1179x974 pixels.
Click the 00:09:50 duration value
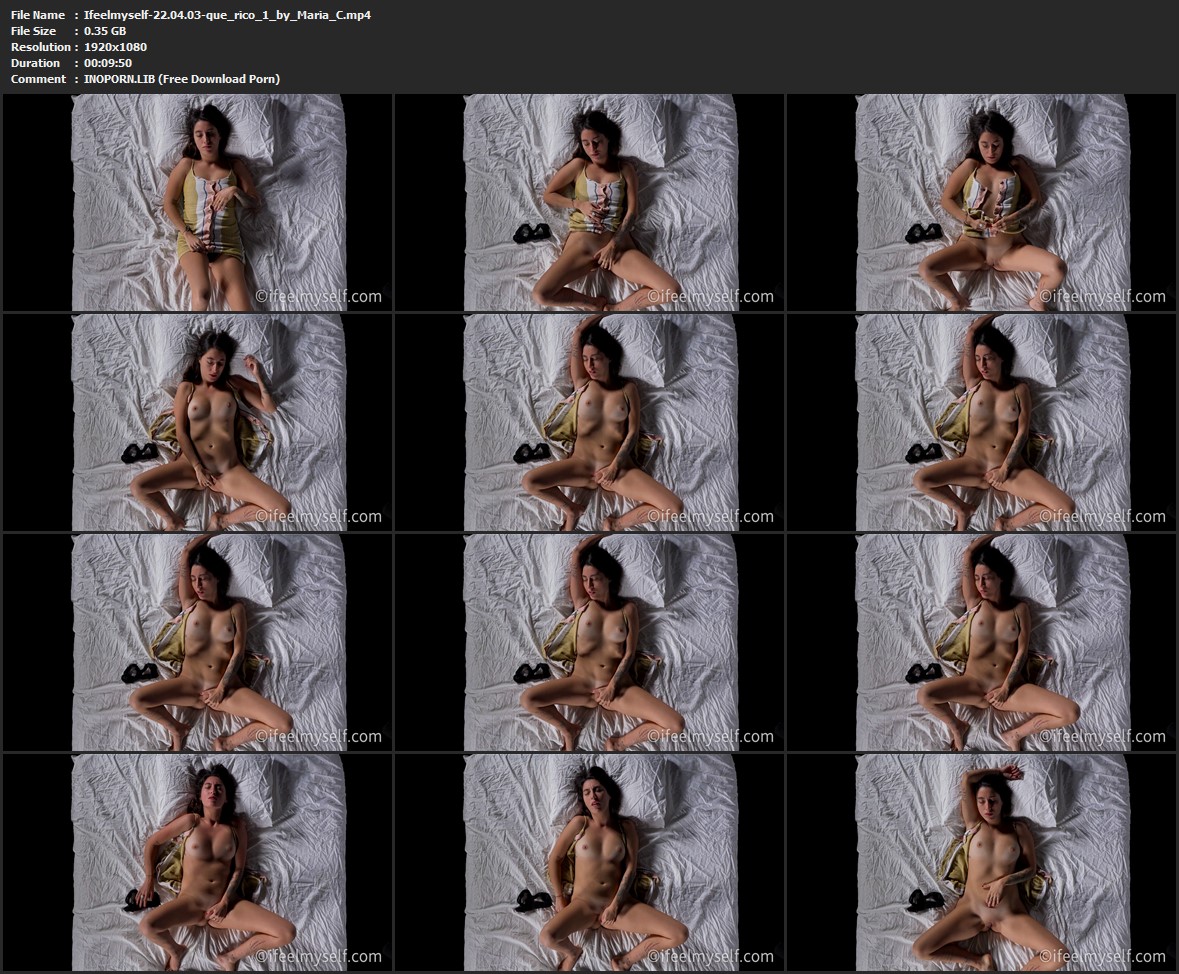coord(107,63)
